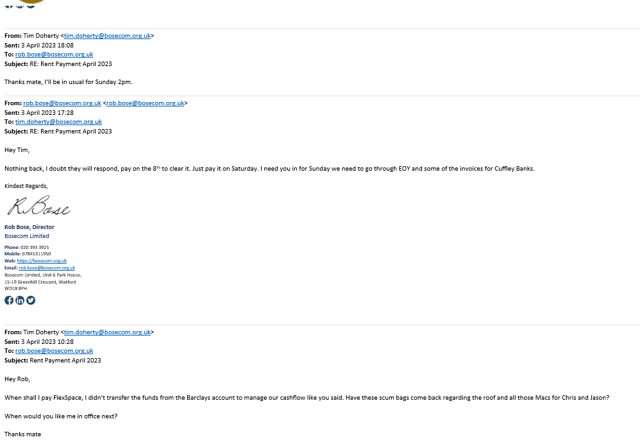Open the LinkedIn icon in Rob's signature

pyautogui.click(x=20, y=300)
